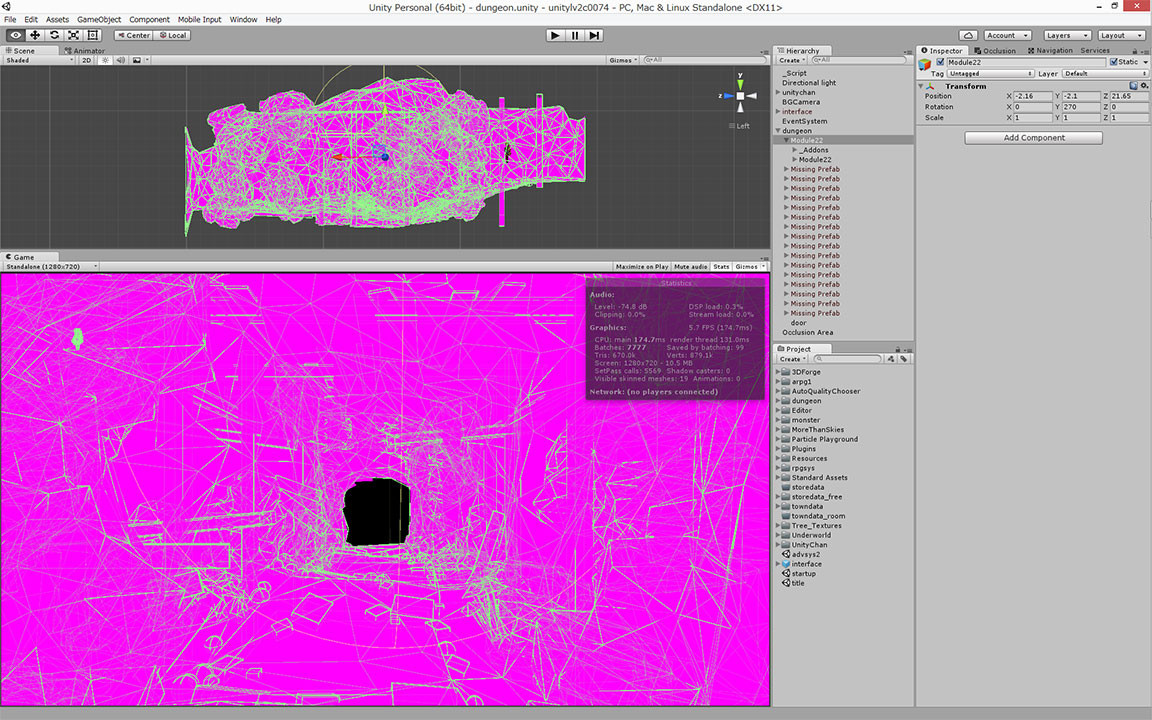
Task: Click the Scene view search field
Action: click(x=704, y=60)
